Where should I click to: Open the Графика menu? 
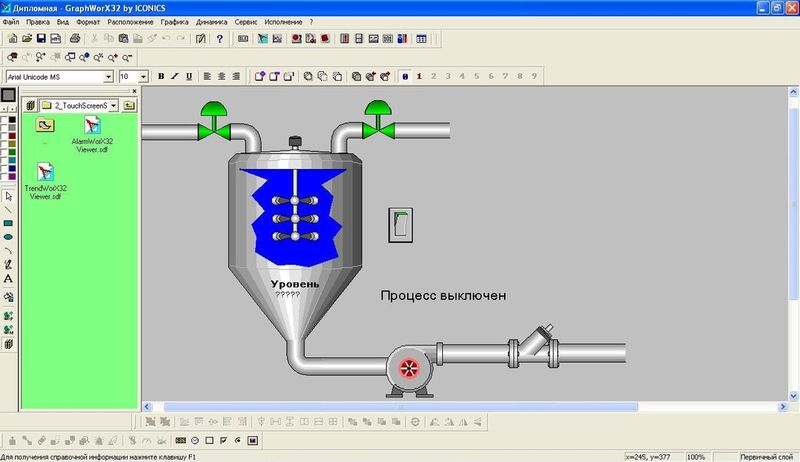click(174, 22)
